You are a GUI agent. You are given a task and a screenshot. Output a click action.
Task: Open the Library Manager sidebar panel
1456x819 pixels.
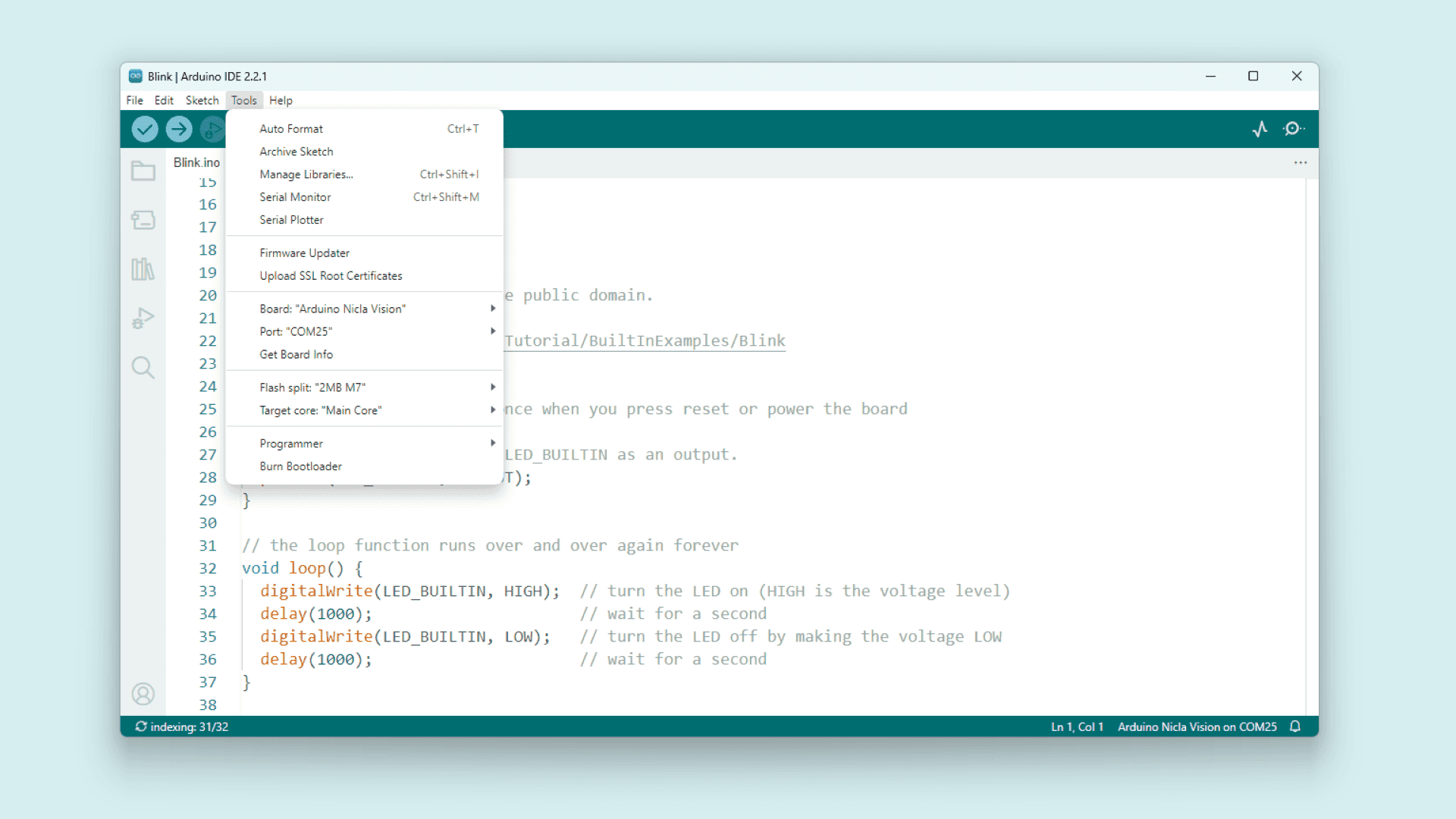143,269
